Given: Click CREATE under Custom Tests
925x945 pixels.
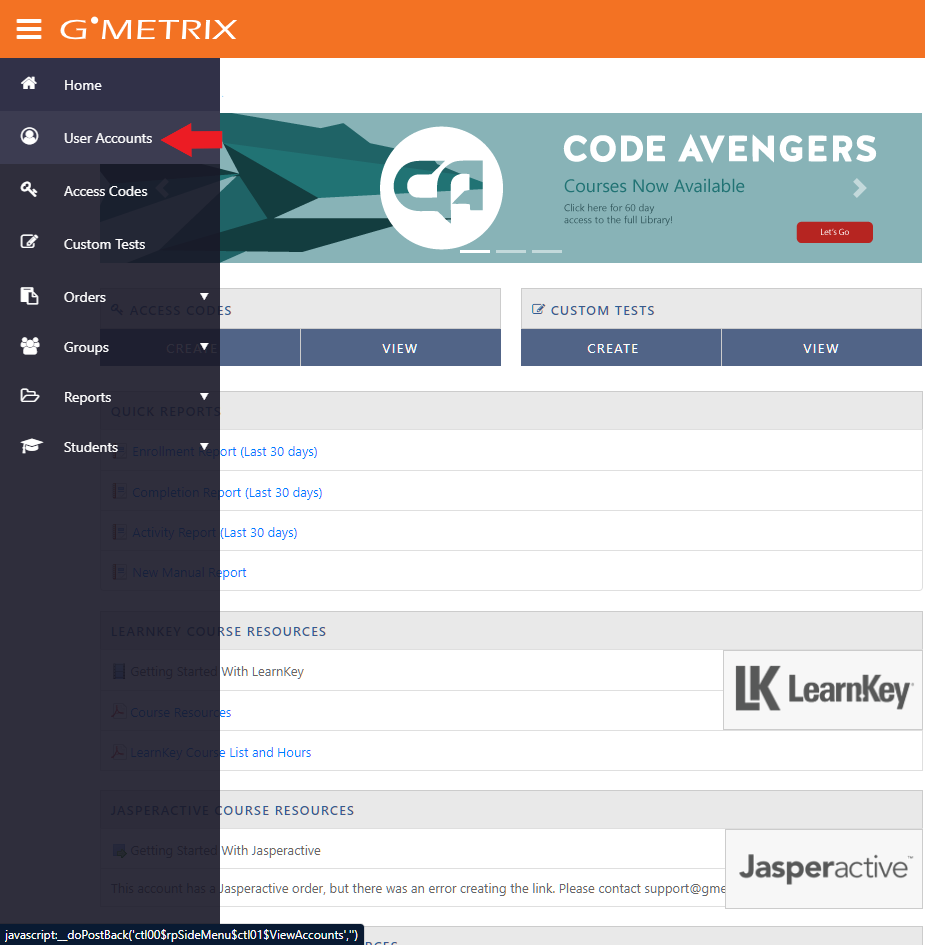Looking at the screenshot, I should pos(621,348).
